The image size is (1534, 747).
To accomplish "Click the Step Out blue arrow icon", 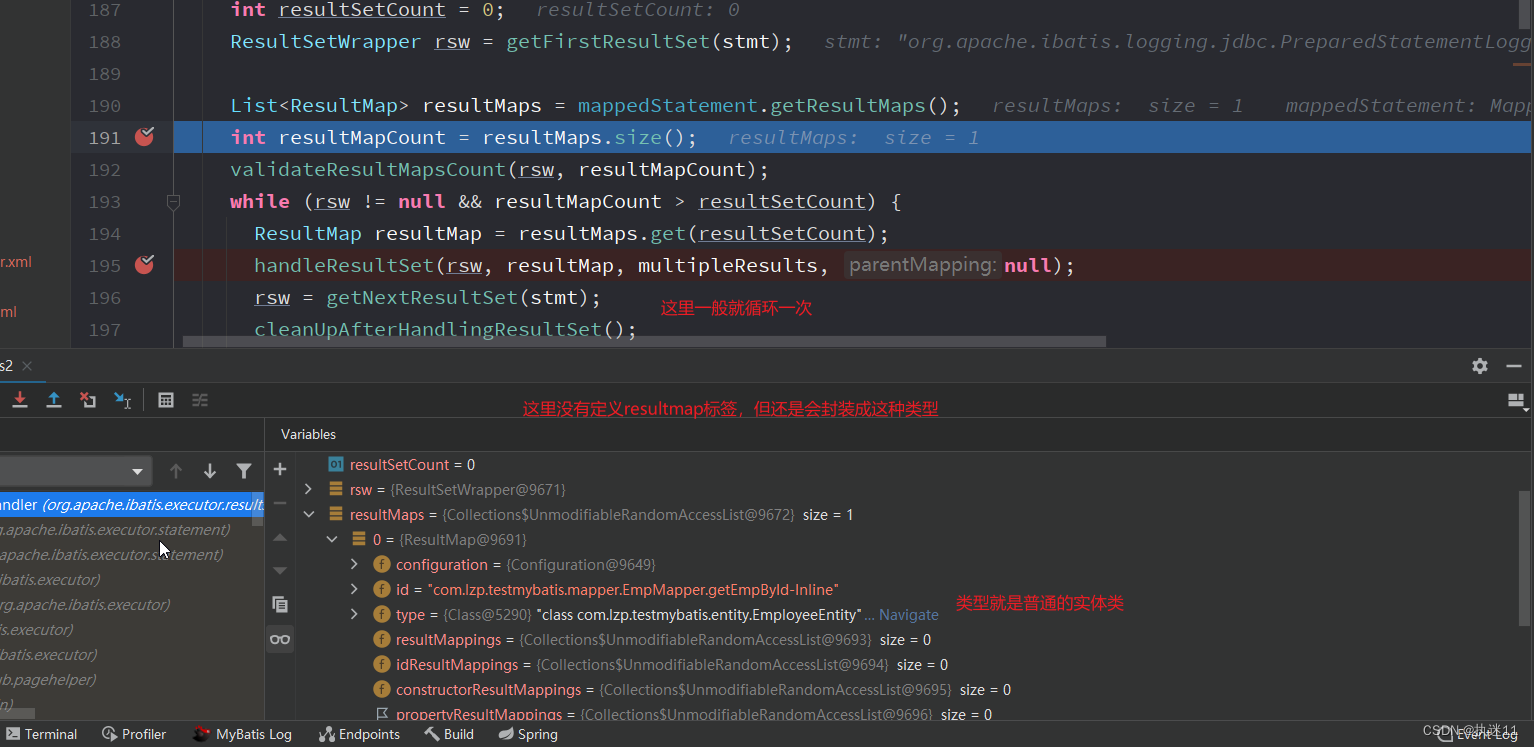I will click(x=54, y=400).
